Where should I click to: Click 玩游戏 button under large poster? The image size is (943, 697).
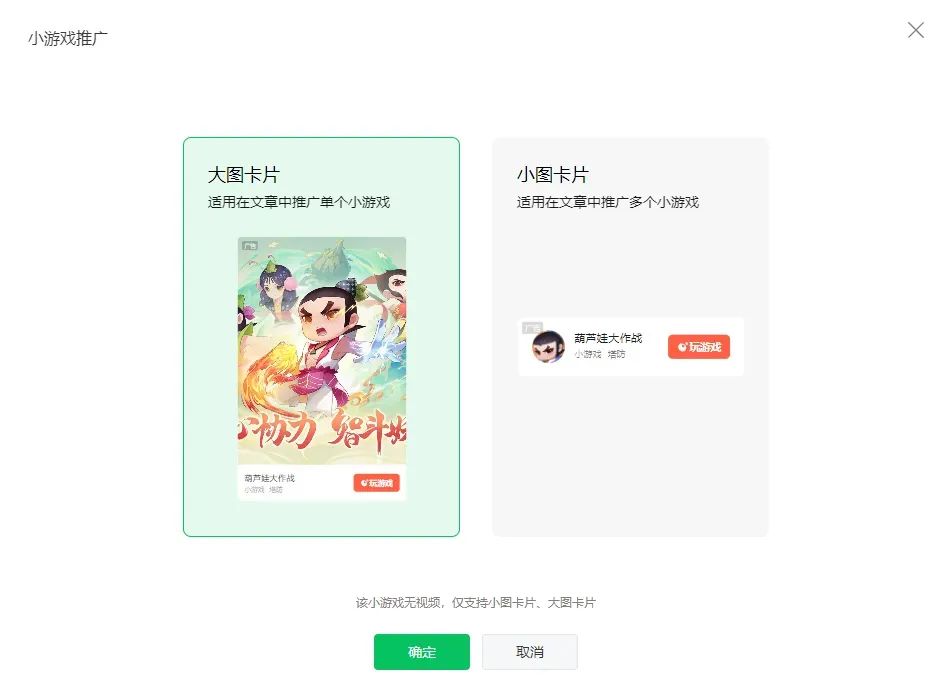click(x=376, y=483)
